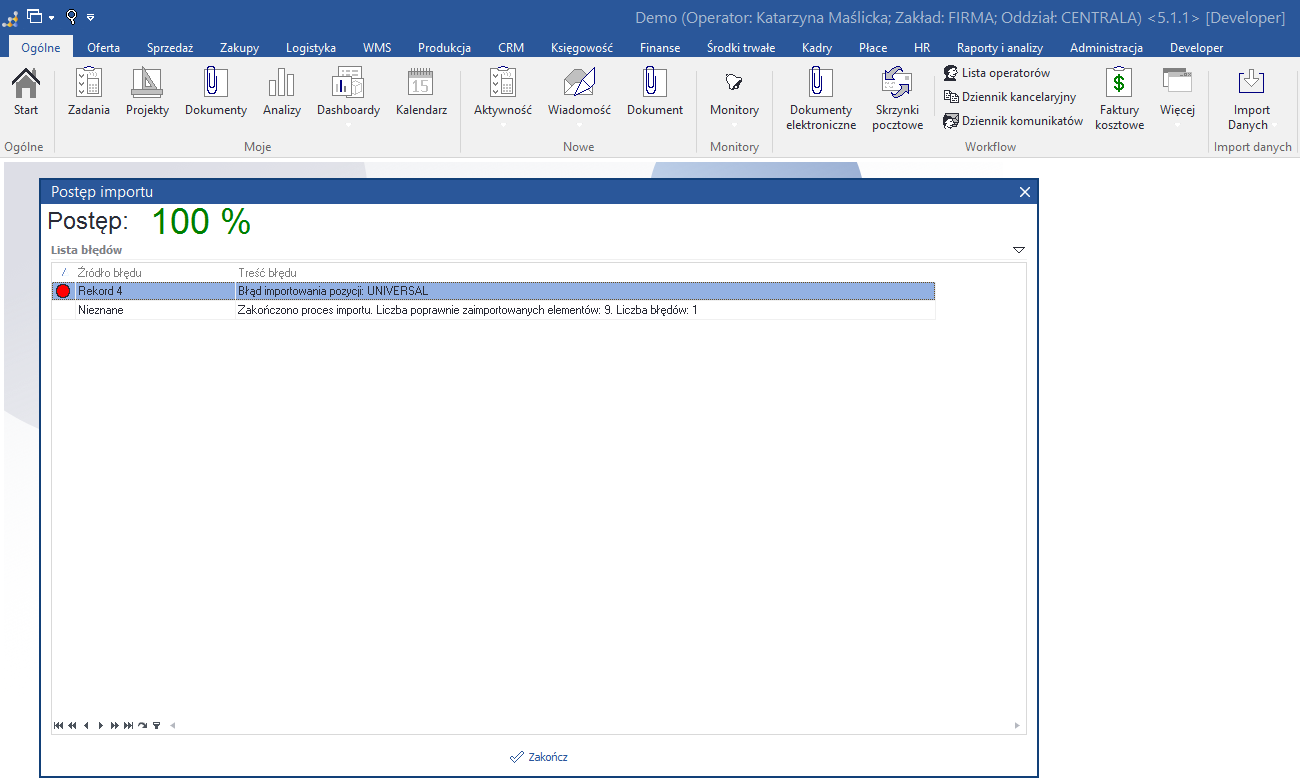Select the Ogólne ribbon tab
Viewport: 1300px width, 783px height.
click(x=41, y=47)
